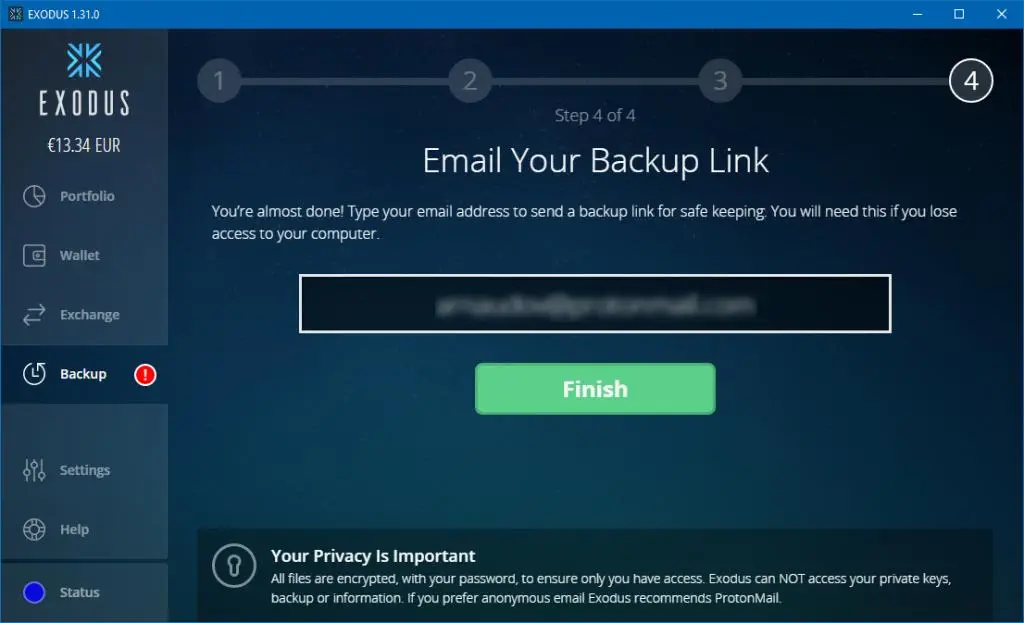Screen dimensions: 1024x623
Task: Click the active step 4 circle
Action: coord(970,80)
